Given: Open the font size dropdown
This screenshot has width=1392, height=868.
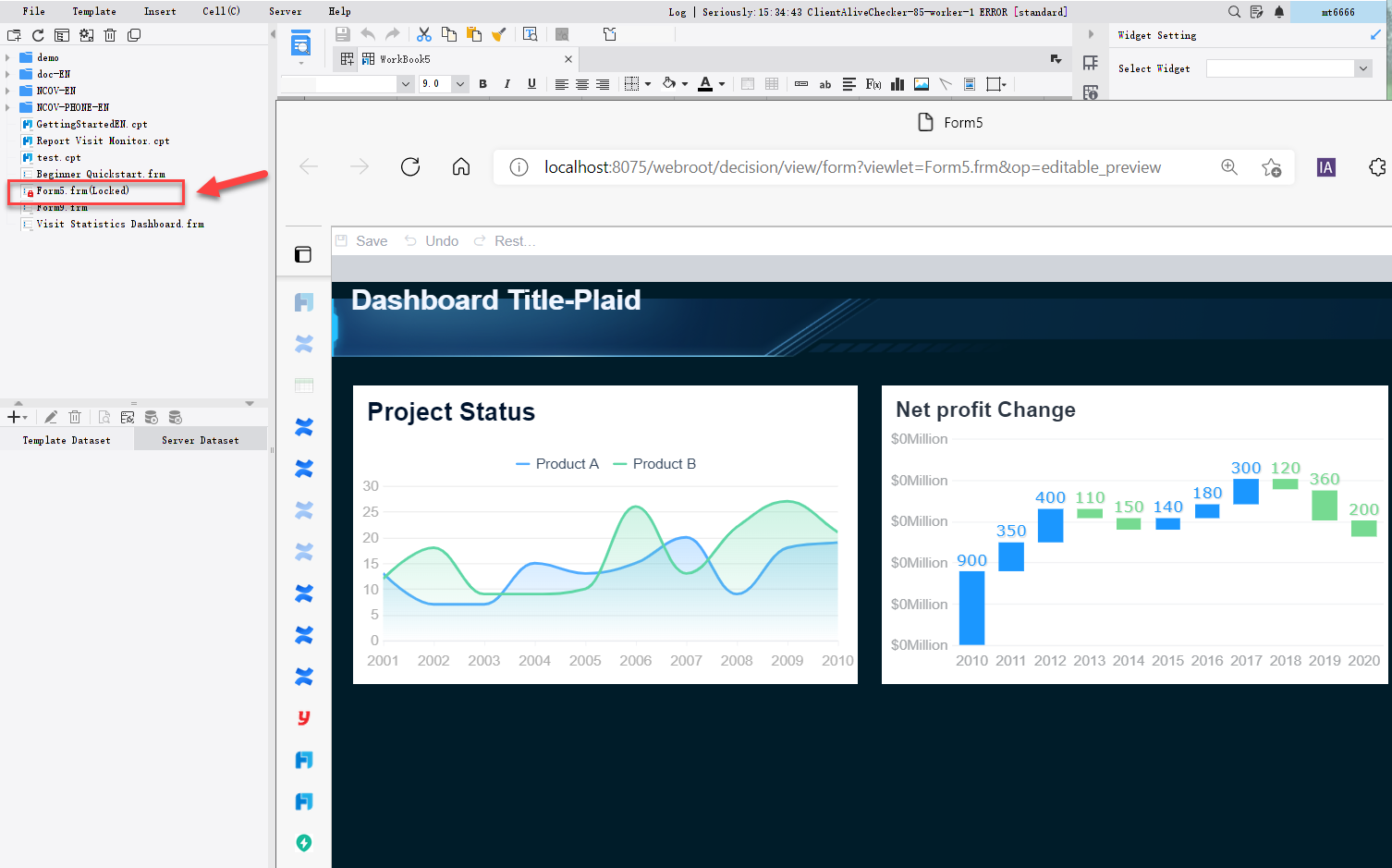Looking at the screenshot, I should (460, 84).
